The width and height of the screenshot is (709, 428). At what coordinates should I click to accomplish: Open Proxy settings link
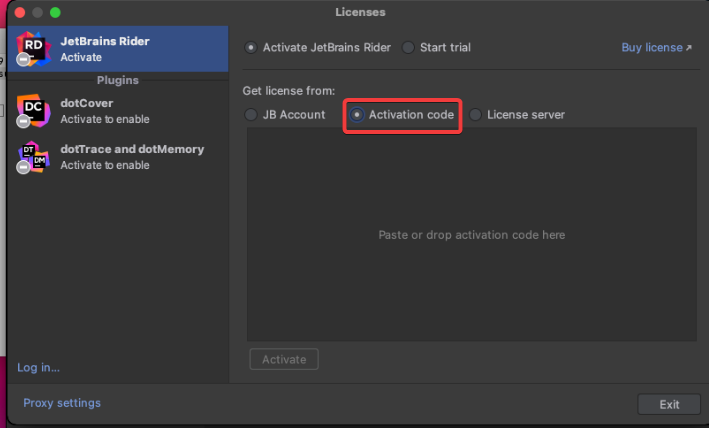62,403
